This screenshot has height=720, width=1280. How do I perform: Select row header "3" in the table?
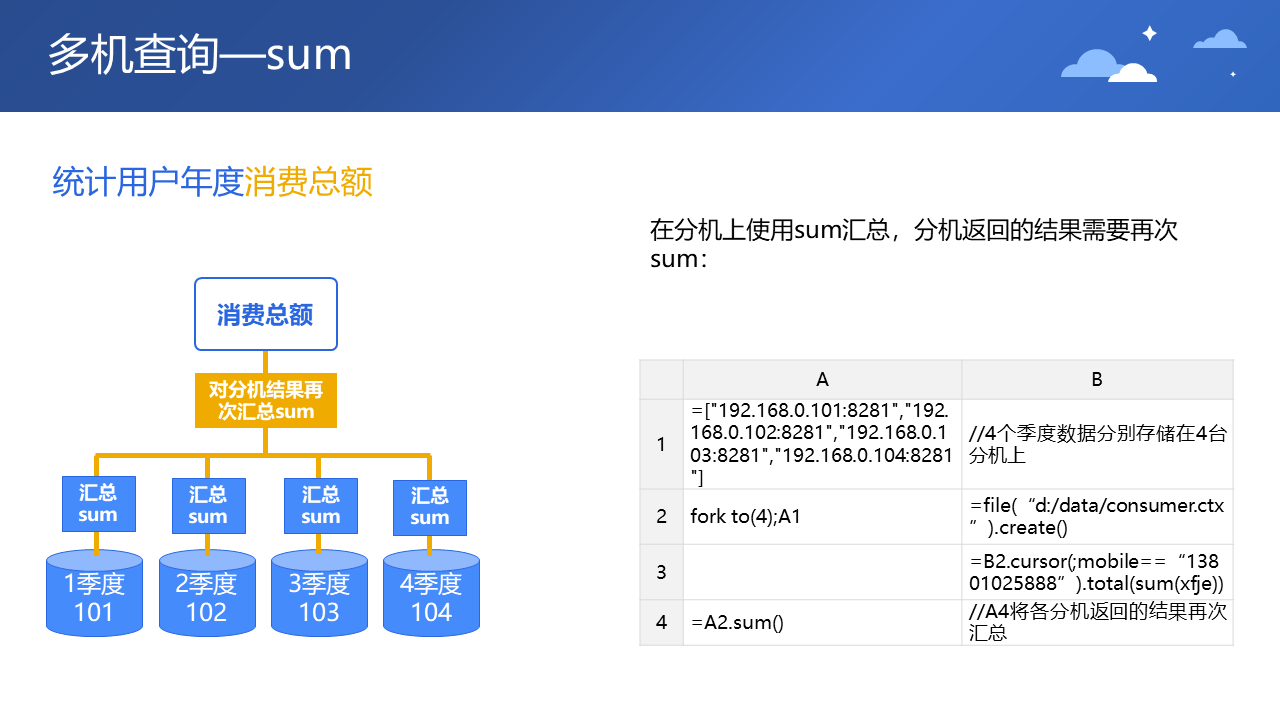point(661,572)
